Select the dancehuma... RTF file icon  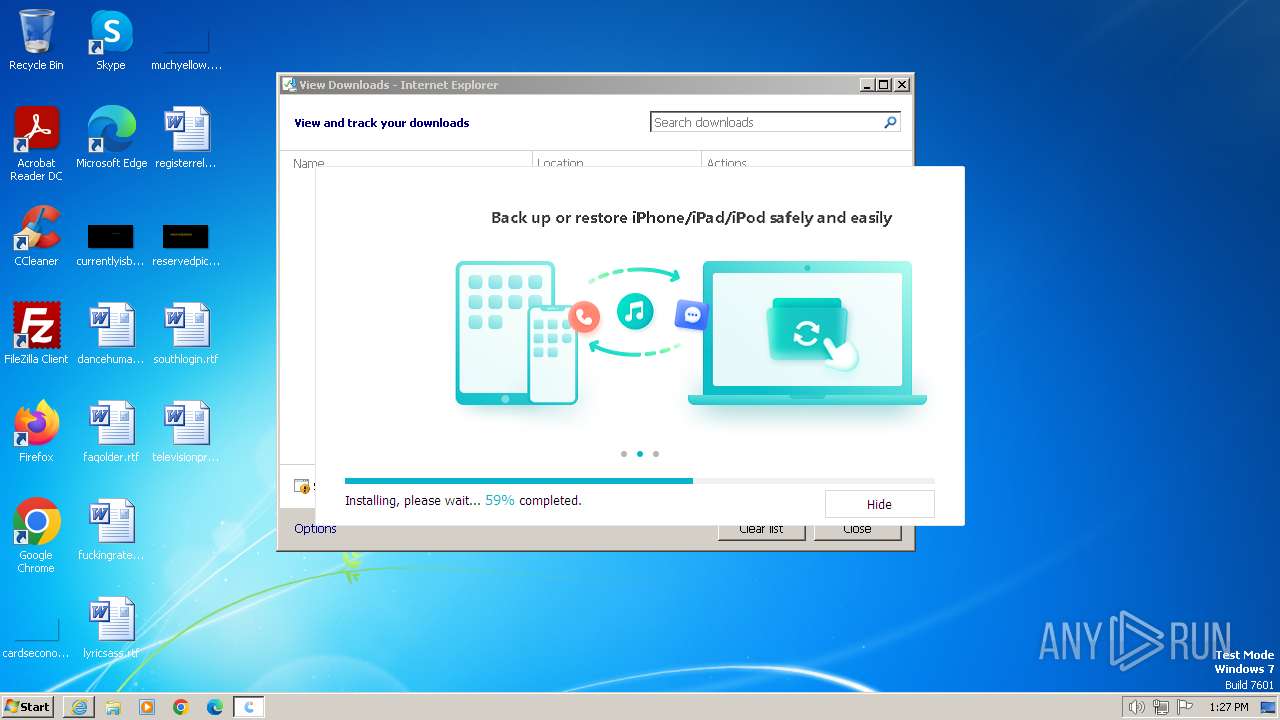pos(111,333)
